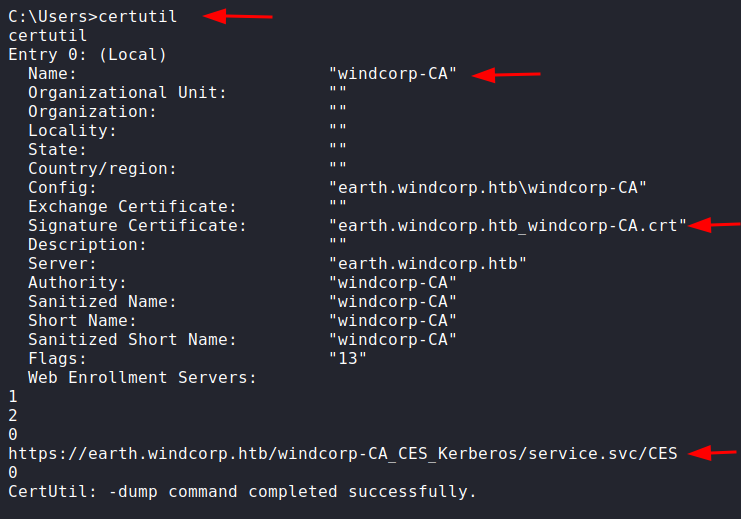
Task: Select the Sanitized Short Name value
Action: click(393, 339)
